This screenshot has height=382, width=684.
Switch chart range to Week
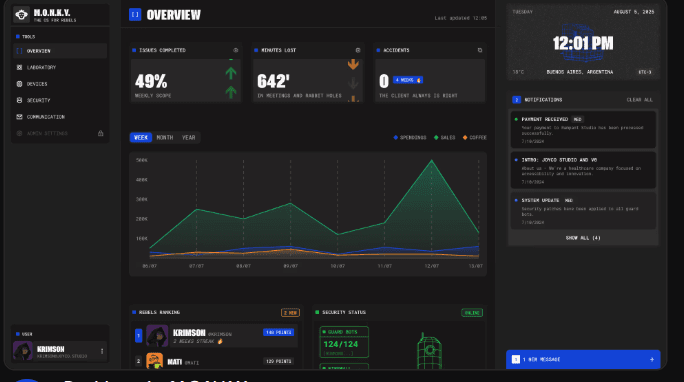click(x=140, y=137)
